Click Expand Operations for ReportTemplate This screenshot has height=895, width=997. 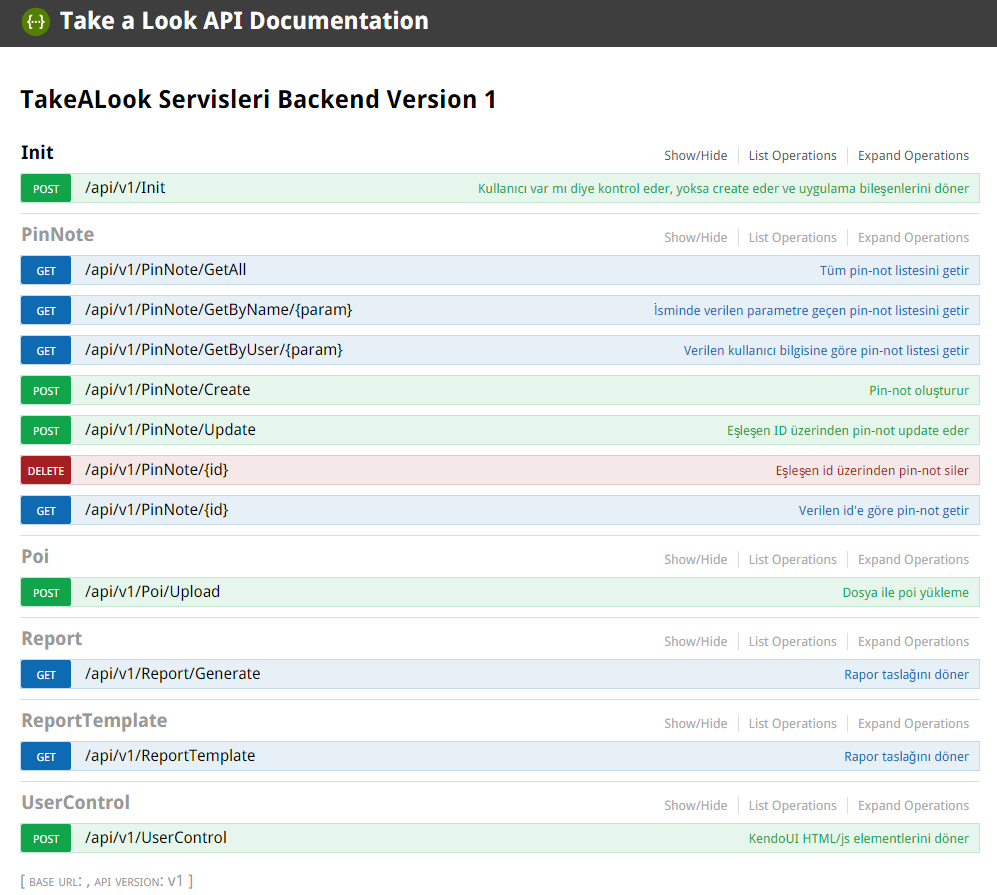click(913, 724)
